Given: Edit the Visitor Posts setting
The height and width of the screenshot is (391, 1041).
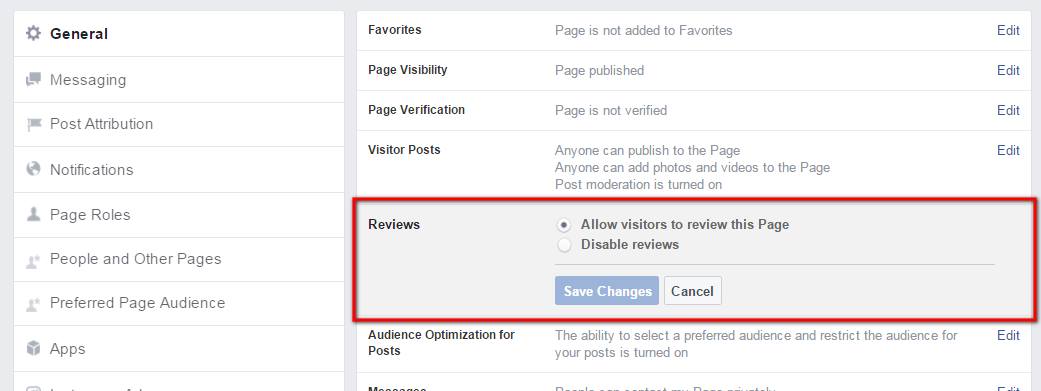Looking at the screenshot, I should (1008, 150).
